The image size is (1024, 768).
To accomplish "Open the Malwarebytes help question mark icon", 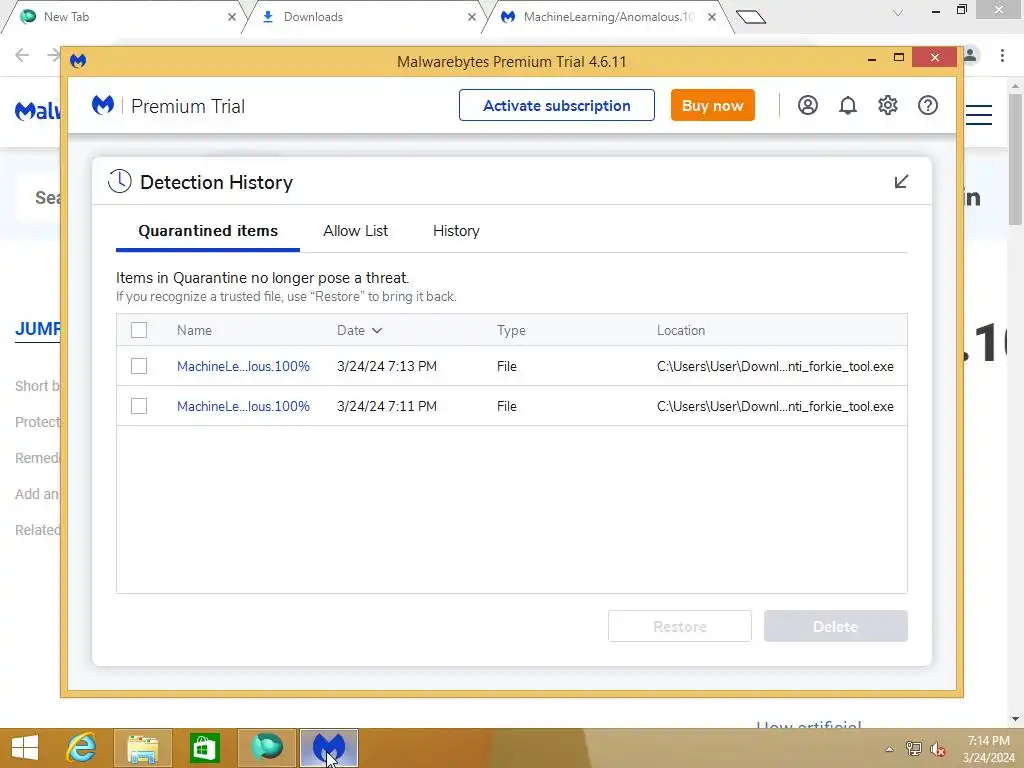I will [927, 105].
